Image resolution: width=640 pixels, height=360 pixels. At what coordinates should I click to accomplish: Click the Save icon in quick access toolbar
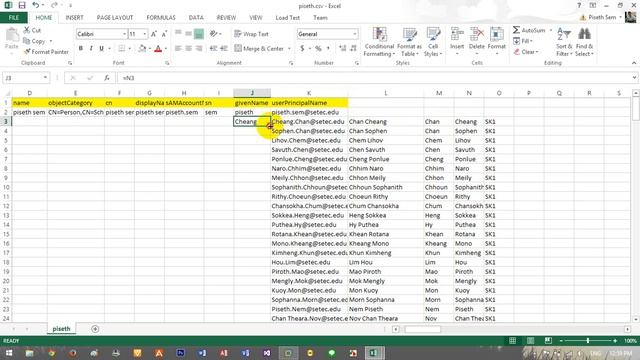pos(22,5)
